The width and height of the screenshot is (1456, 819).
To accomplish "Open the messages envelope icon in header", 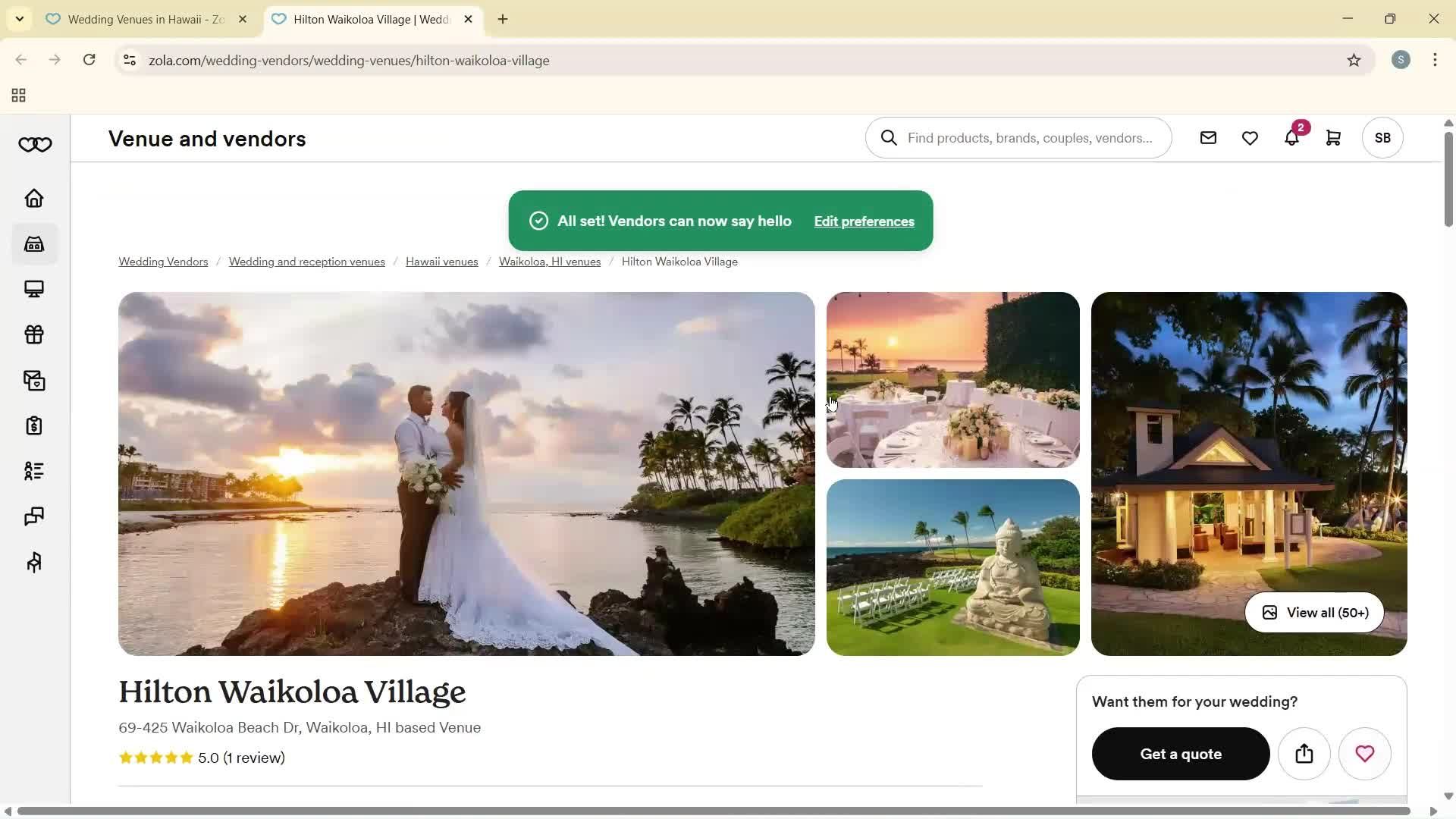I will (1207, 138).
